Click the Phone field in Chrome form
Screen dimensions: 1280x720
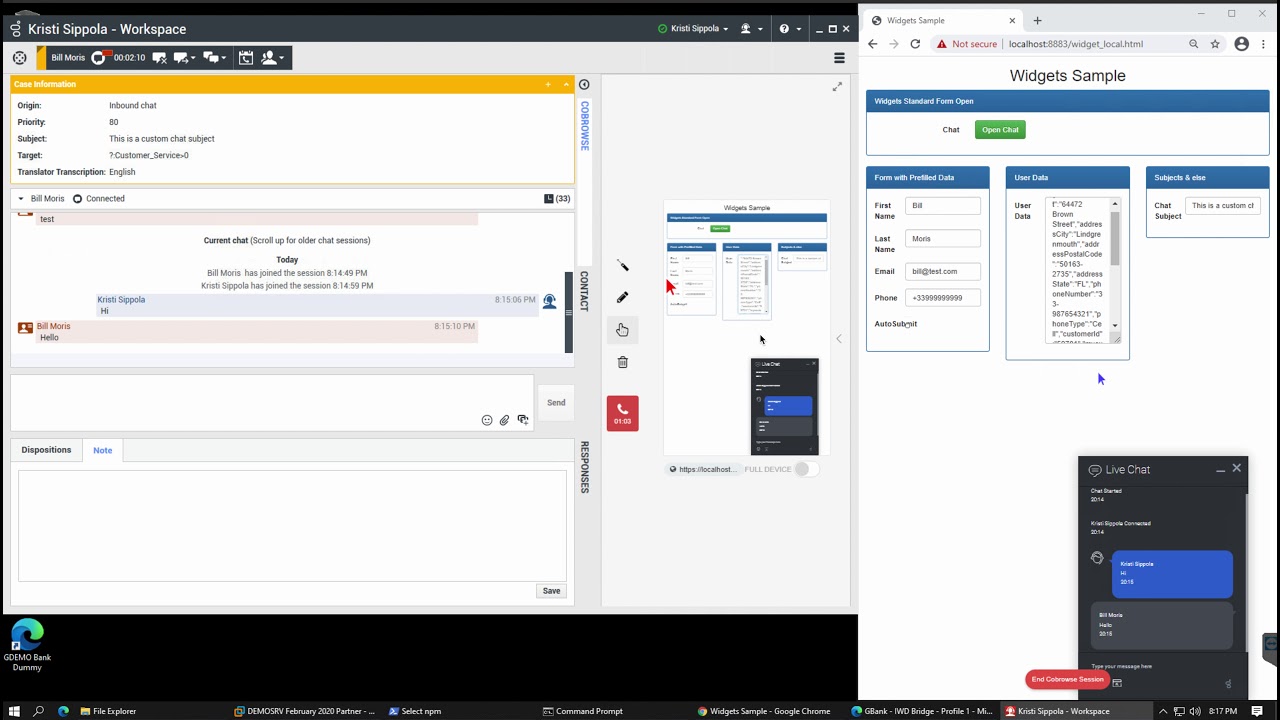click(943, 297)
